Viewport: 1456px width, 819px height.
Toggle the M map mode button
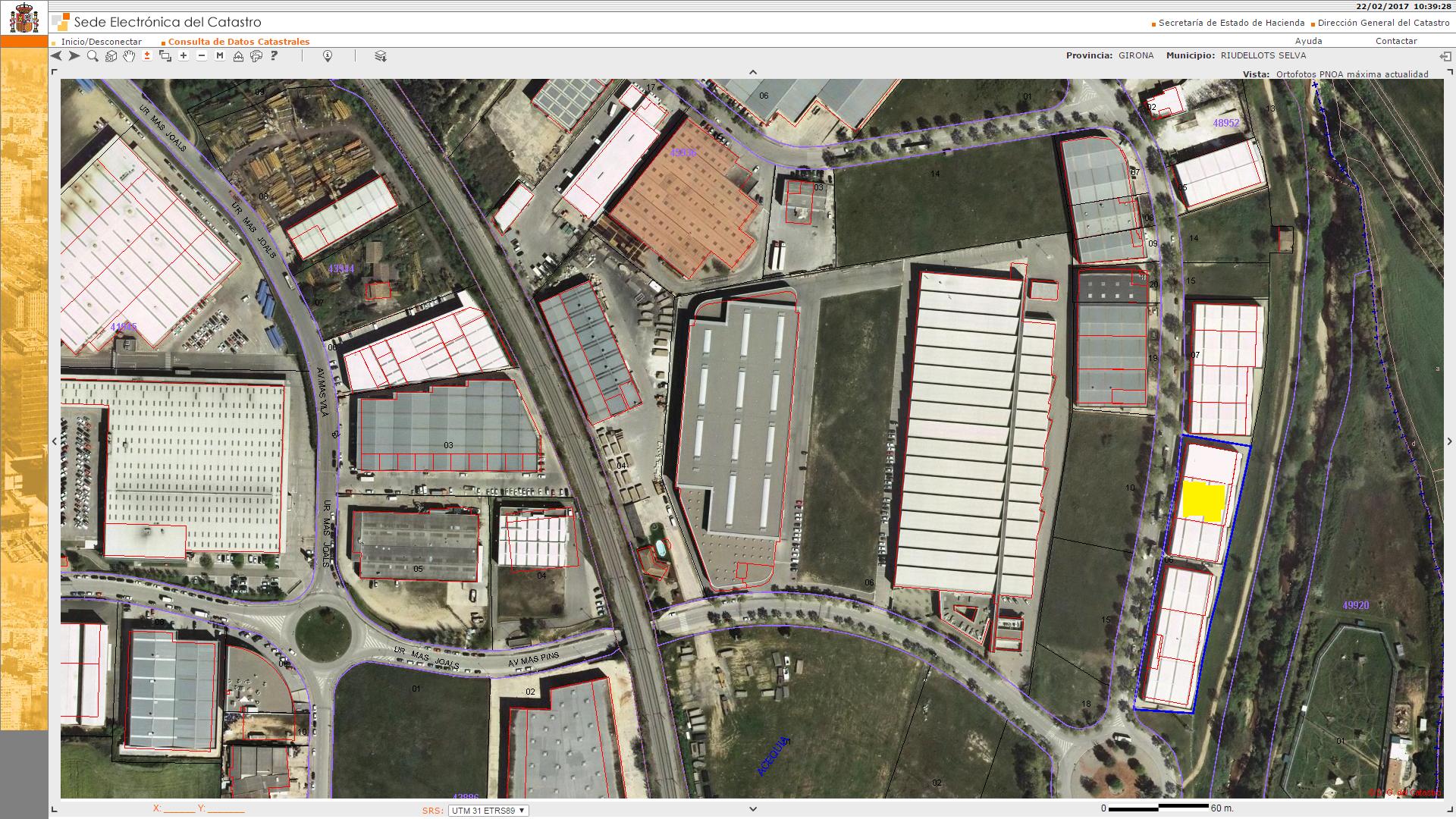[220, 56]
